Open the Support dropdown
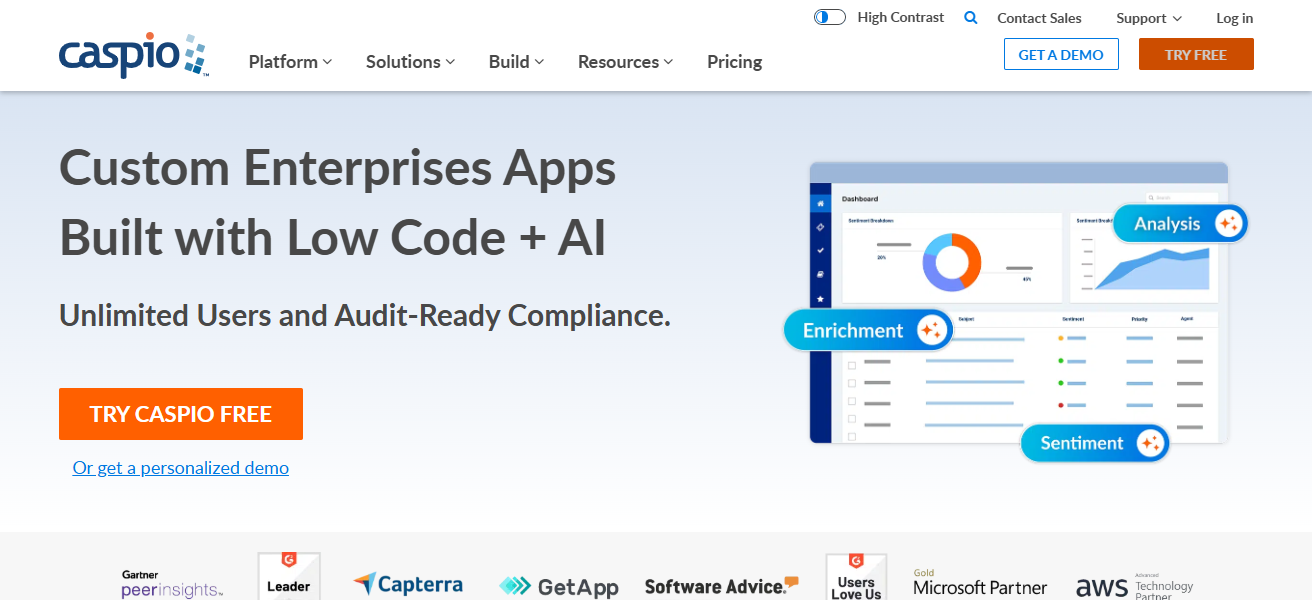The width and height of the screenshot is (1312, 600). (x=1149, y=18)
